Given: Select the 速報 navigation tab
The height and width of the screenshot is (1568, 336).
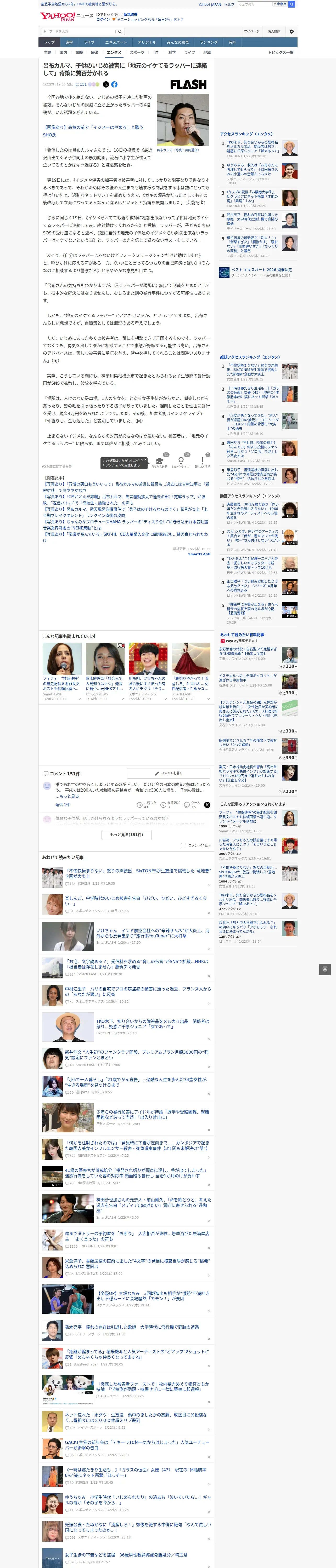Looking at the screenshot, I should (x=69, y=43).
